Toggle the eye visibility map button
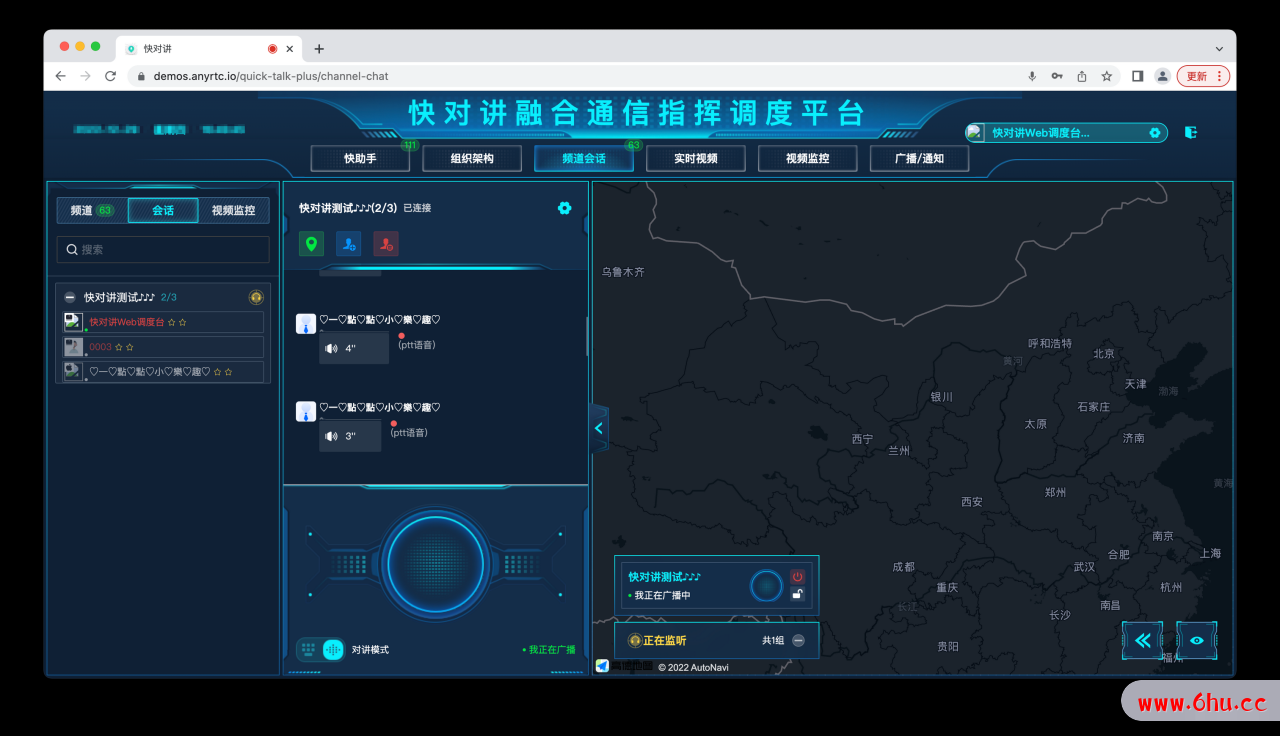This screenshot has width=1280, height=736. click(1197, 640)
